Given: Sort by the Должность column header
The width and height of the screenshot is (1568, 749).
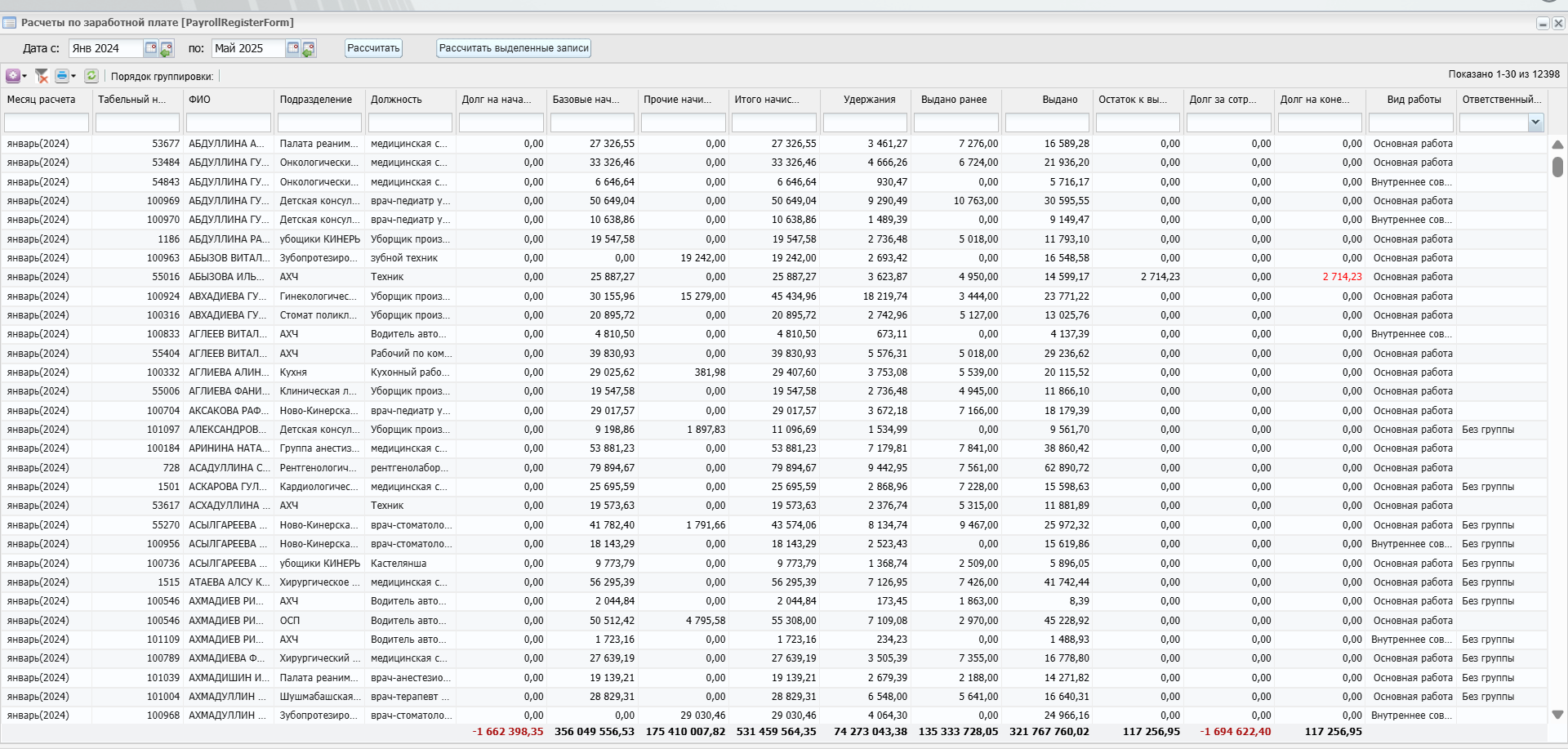Looking at the screenshot, I should (x=410, y=100).
